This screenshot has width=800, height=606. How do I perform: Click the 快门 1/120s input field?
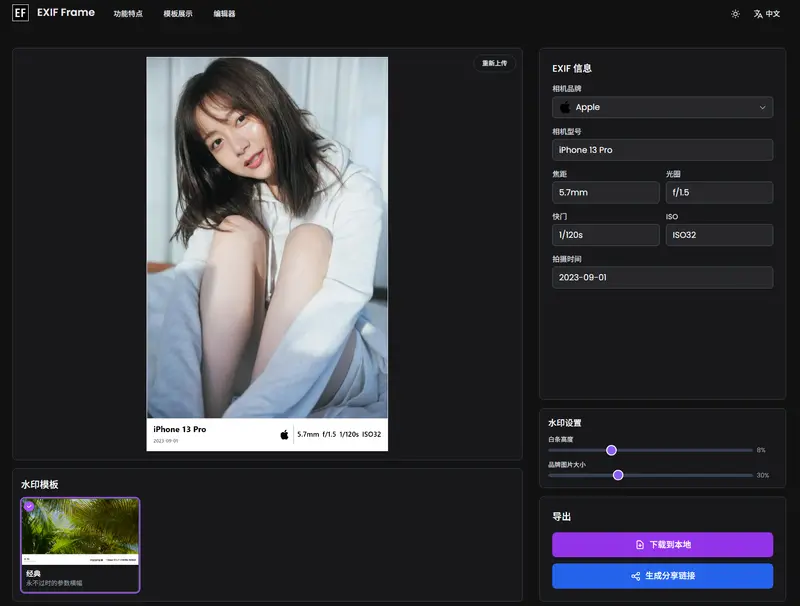[606, 235]
